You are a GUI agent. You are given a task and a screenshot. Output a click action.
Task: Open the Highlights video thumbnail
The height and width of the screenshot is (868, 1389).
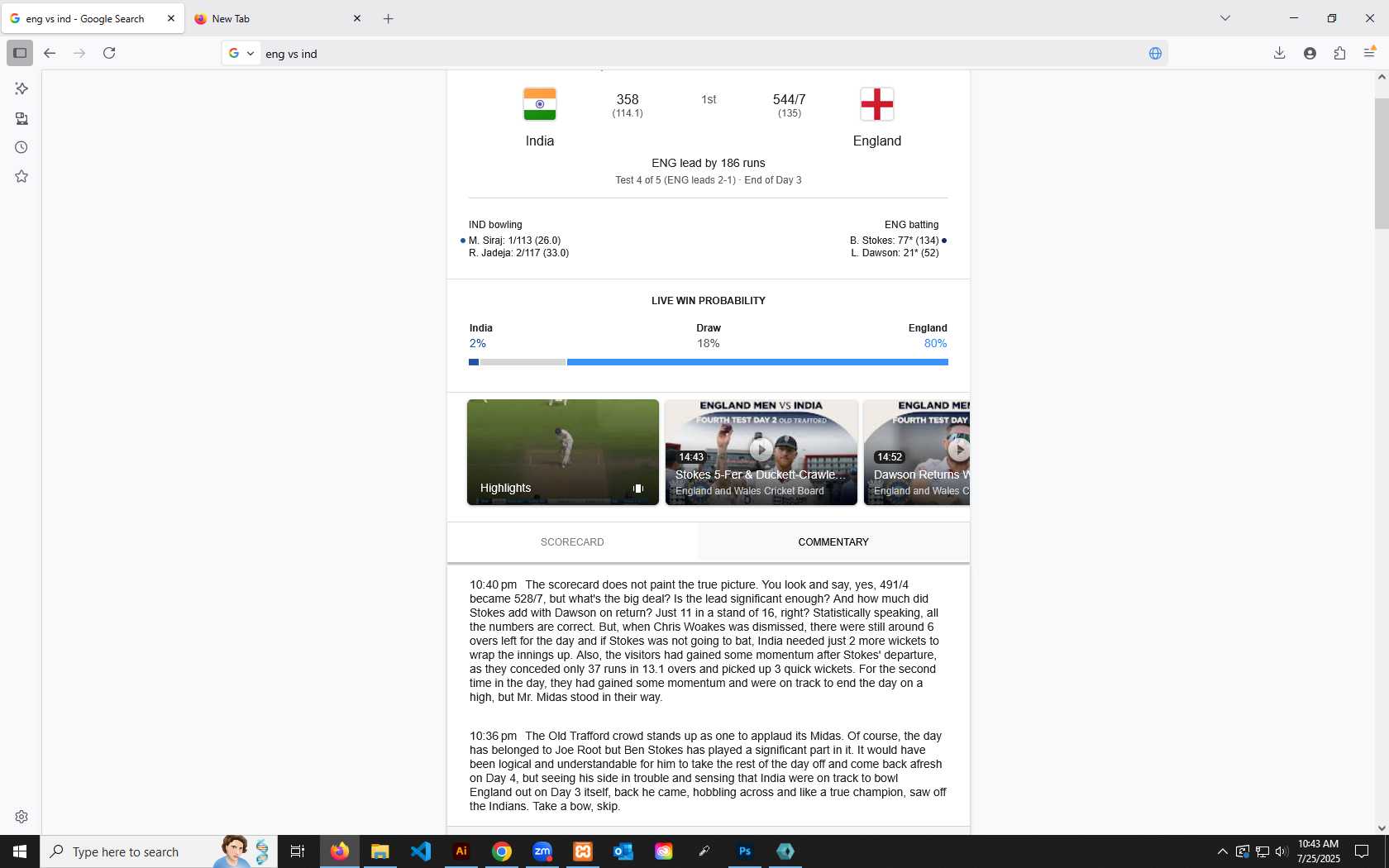click(x=563, y=452)
